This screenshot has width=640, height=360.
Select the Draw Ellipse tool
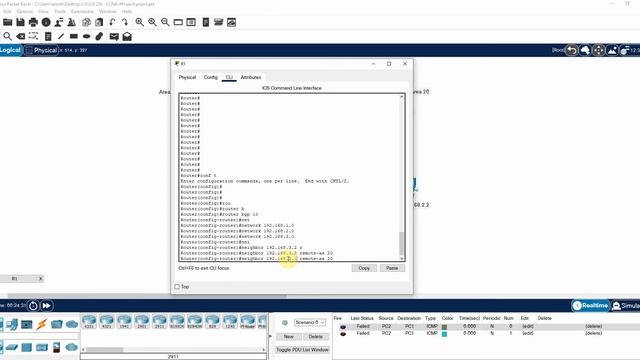[x=87, y=36]
